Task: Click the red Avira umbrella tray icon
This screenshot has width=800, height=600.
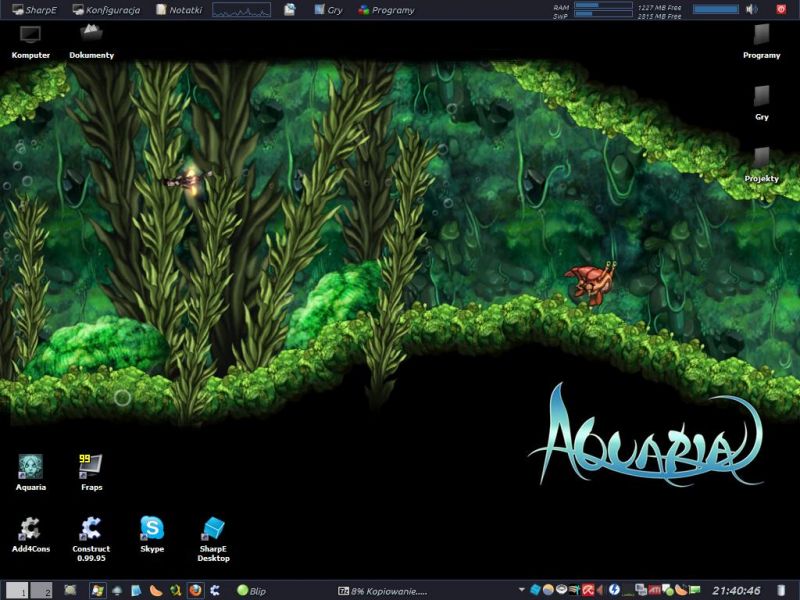Action: tap(588, 590)
